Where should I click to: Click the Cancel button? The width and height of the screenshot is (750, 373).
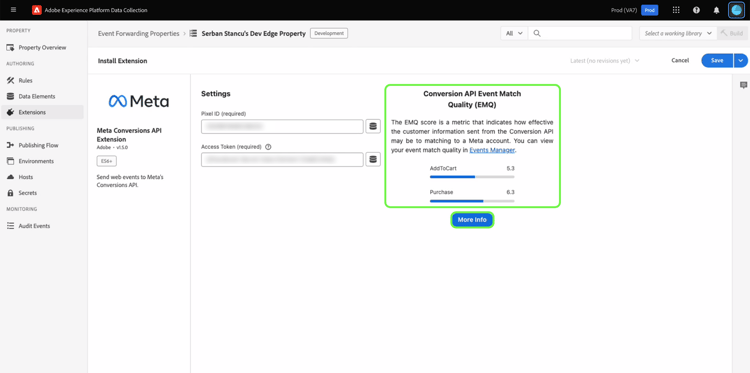680,60
